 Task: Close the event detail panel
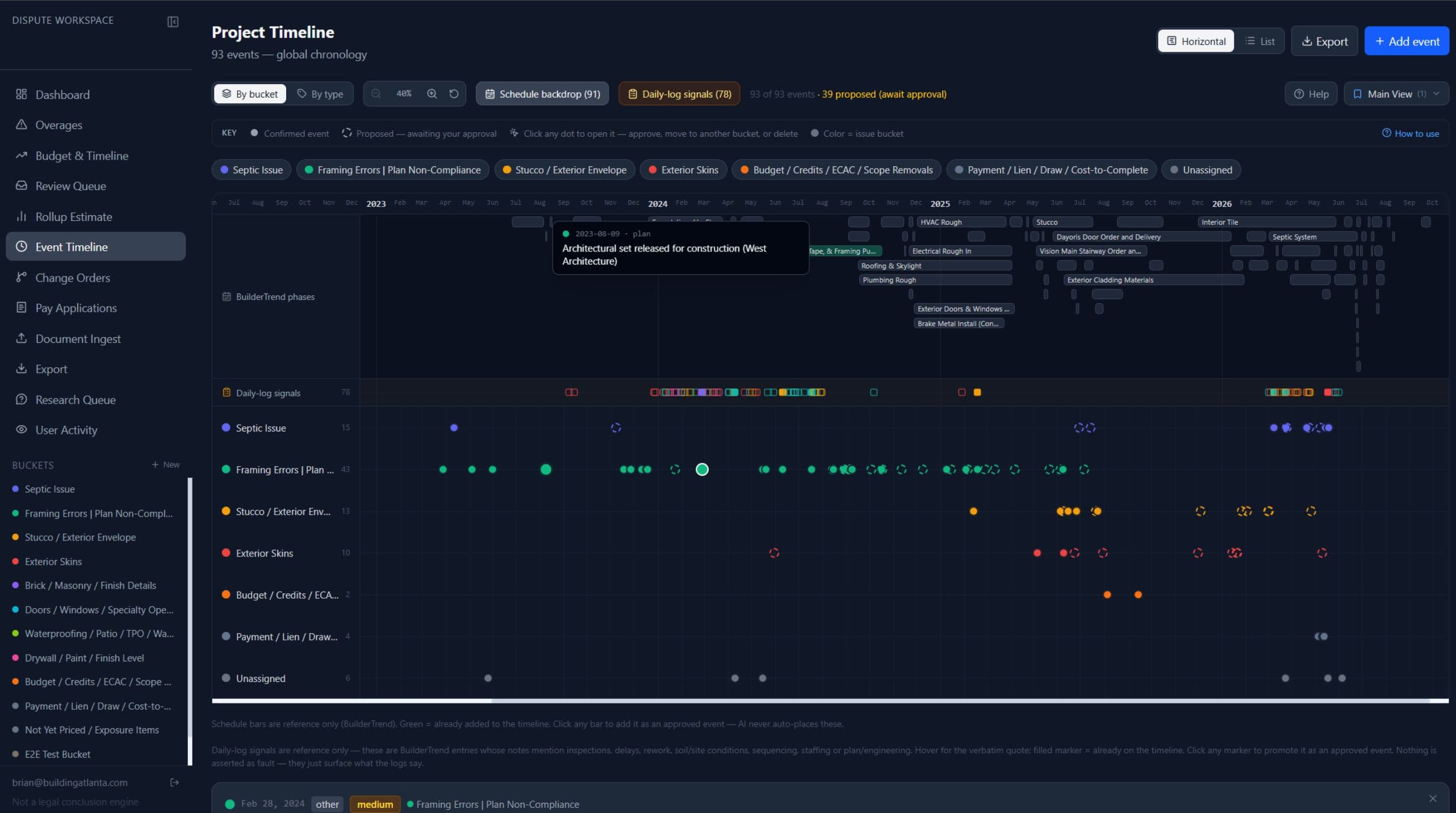(1433, 798)
